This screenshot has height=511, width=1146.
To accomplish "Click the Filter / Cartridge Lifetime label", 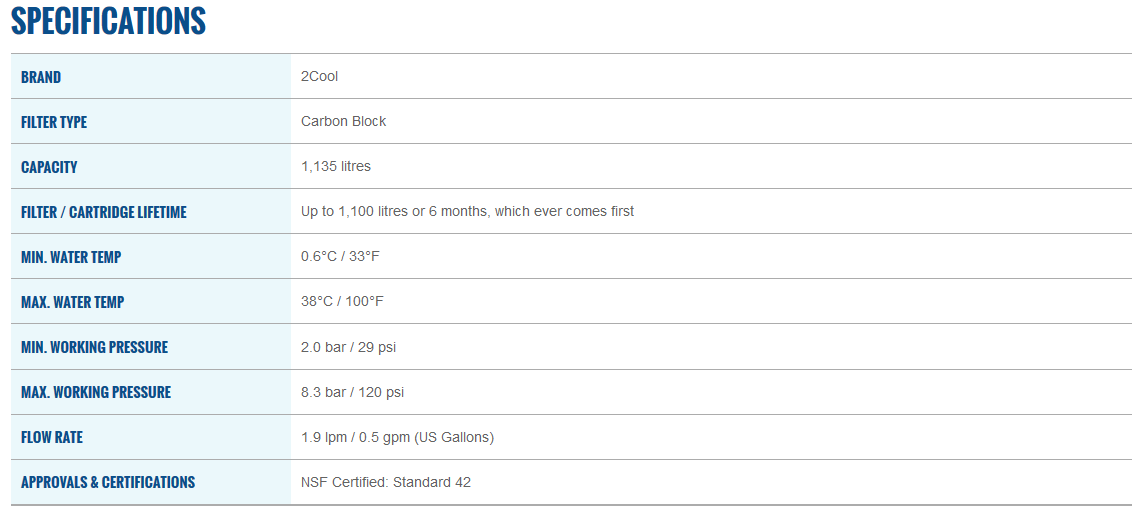I will pyautogui.click(x=104, y=212).
